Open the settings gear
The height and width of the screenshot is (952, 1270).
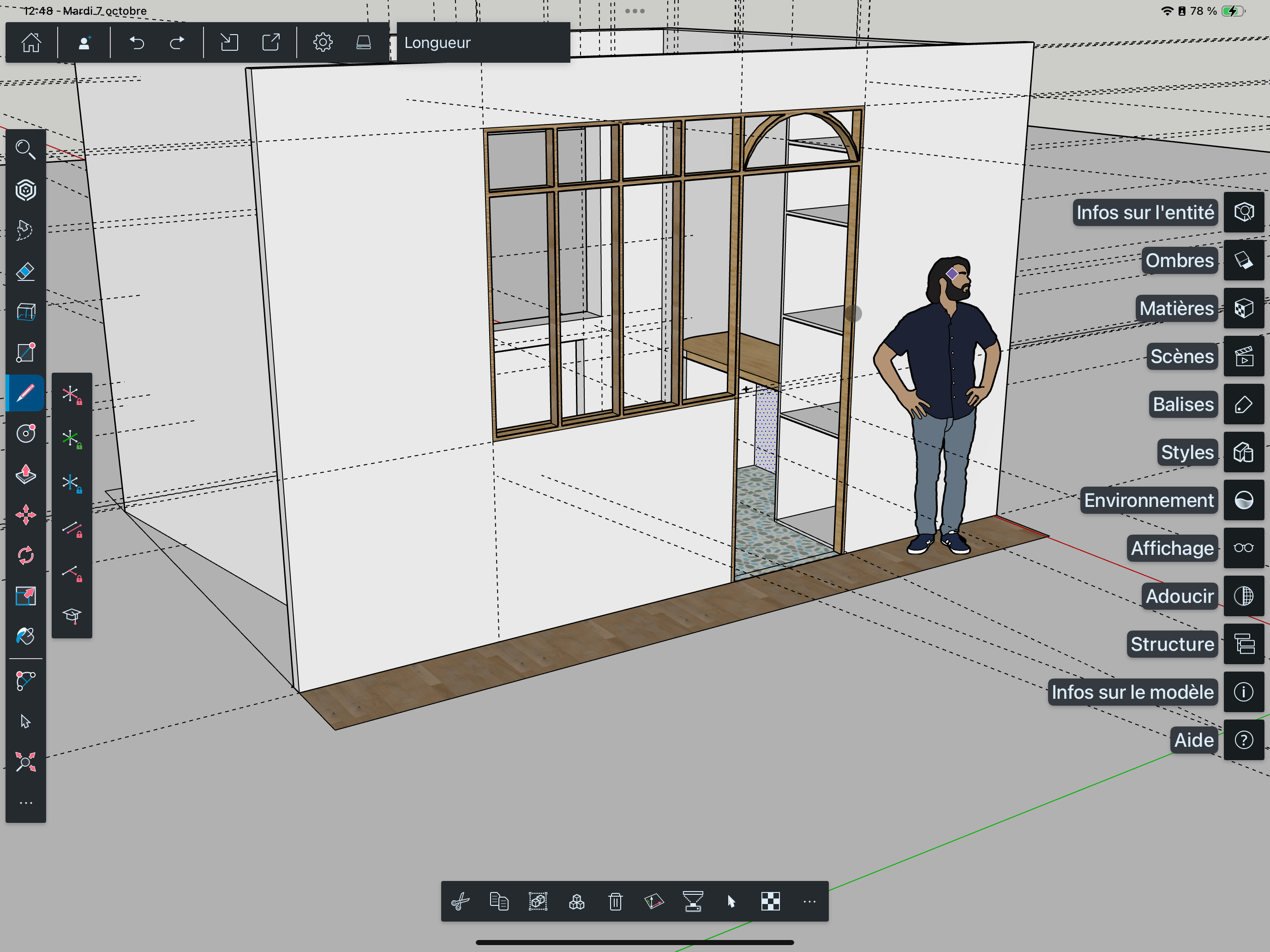click(323, 42)
